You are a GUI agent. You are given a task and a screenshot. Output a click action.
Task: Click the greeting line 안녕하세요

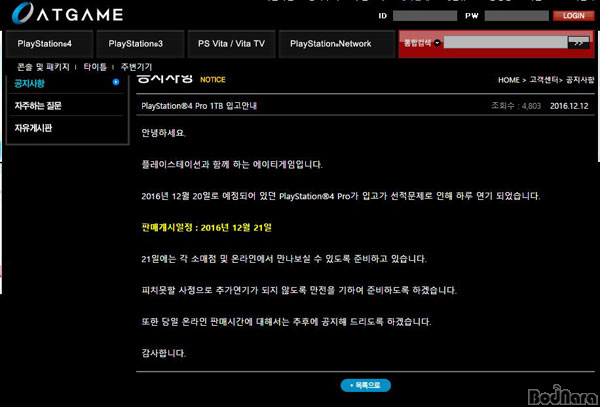coord(163,134)
